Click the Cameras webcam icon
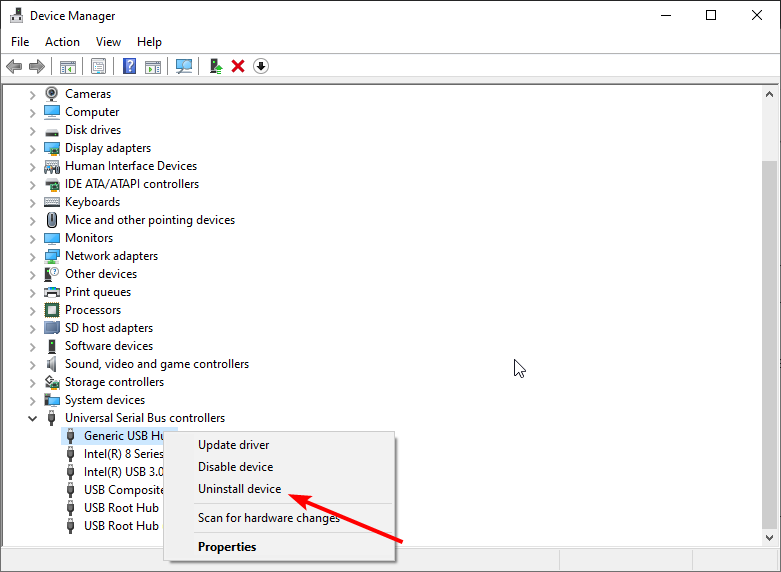 [x=52, y=94]
